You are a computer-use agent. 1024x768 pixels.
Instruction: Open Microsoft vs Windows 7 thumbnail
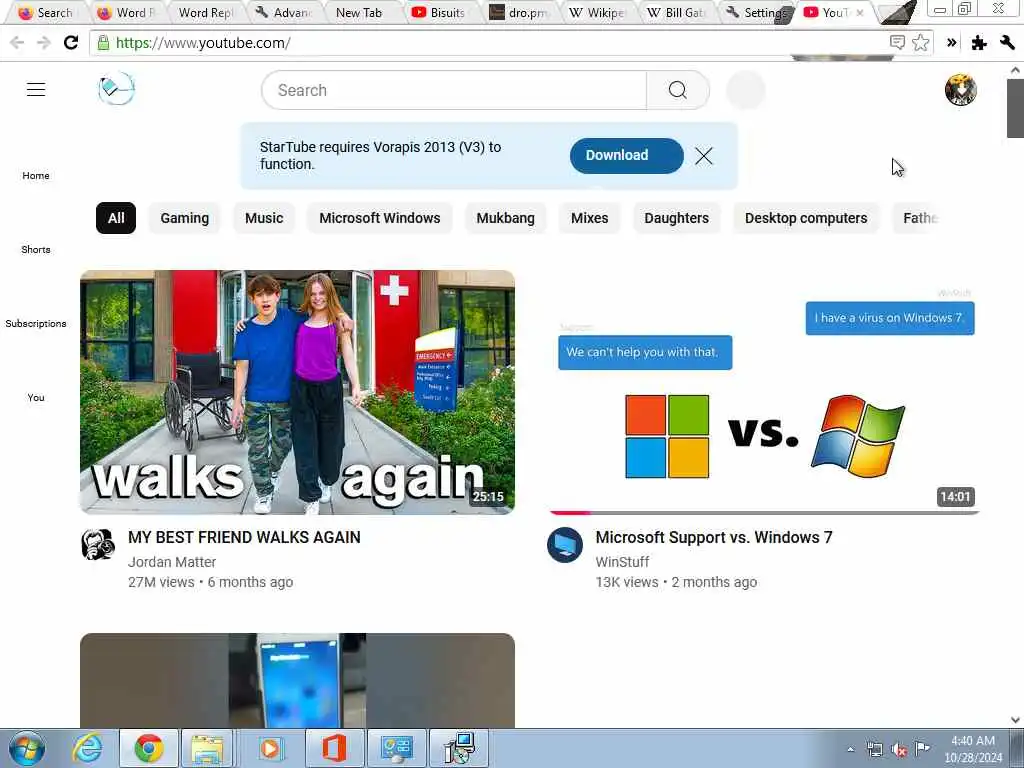pyautogui.click(x=764, y=392)
